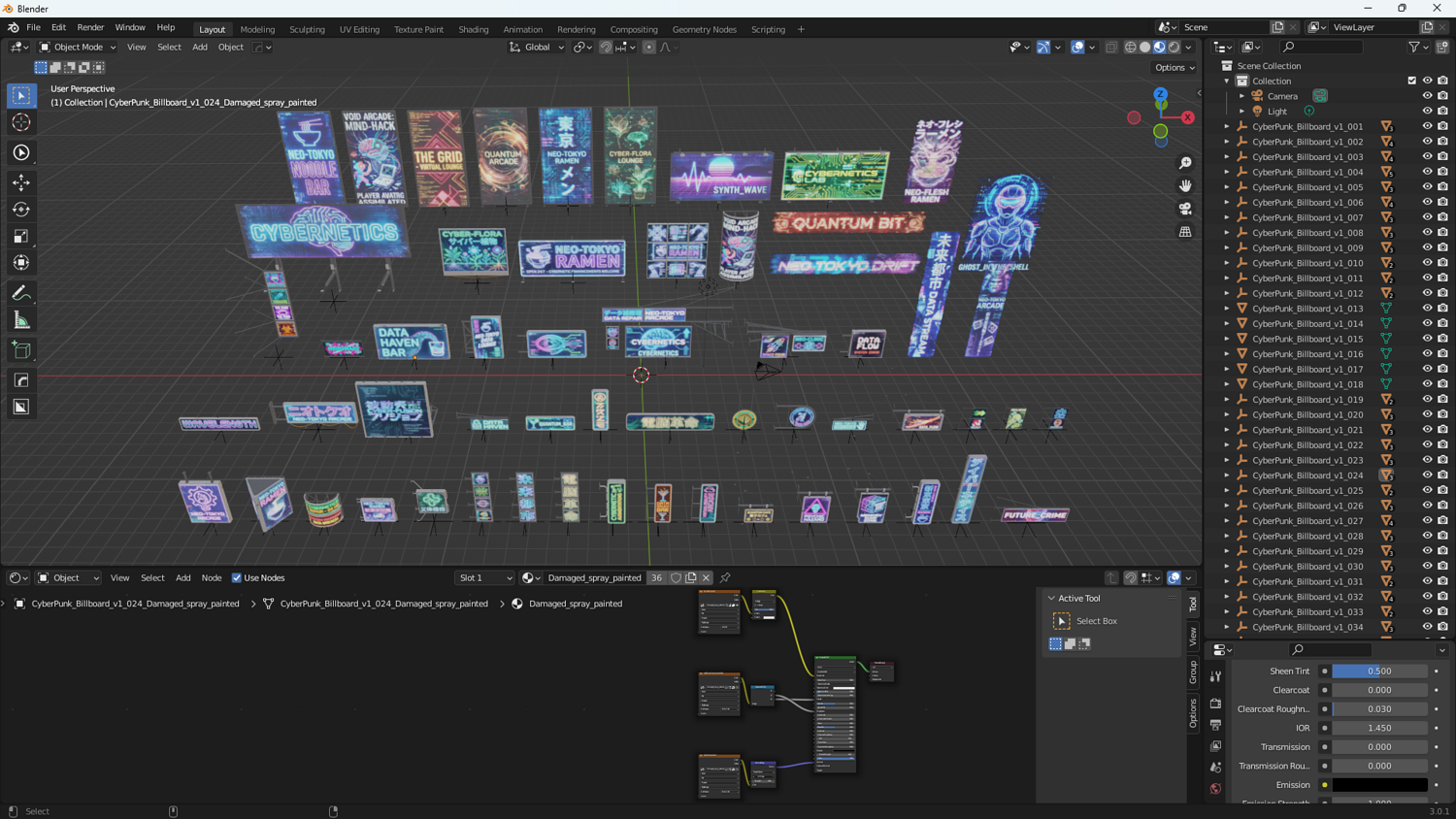This screenshot has width=1456, height=819.
Task: Open the Object Mode dropdown
Action: click(x=78, y=47)
